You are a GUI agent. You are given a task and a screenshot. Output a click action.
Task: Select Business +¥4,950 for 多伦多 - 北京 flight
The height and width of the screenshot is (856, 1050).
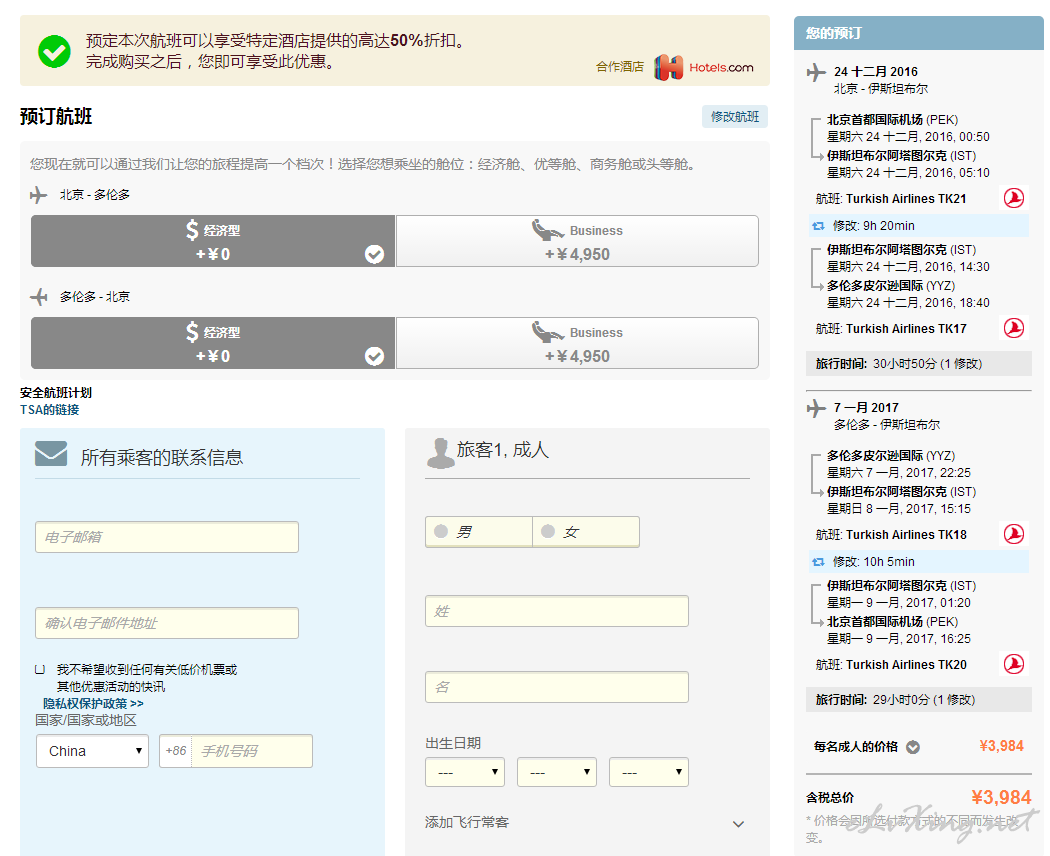(x=577, y=343)
